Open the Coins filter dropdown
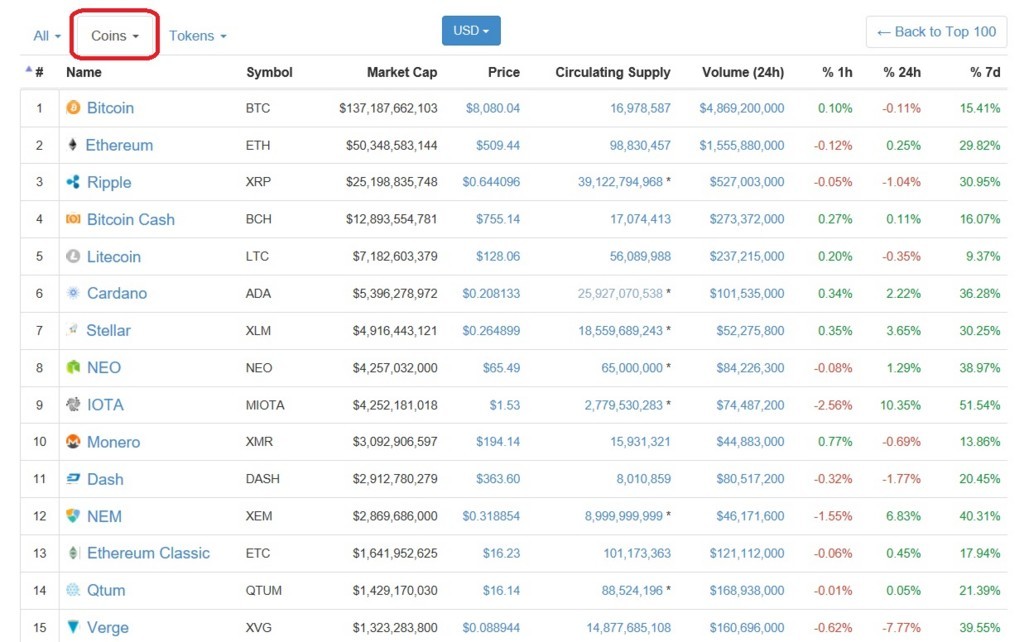The width and height of the screenshot is (1024, 642). [x=115, y=36]
